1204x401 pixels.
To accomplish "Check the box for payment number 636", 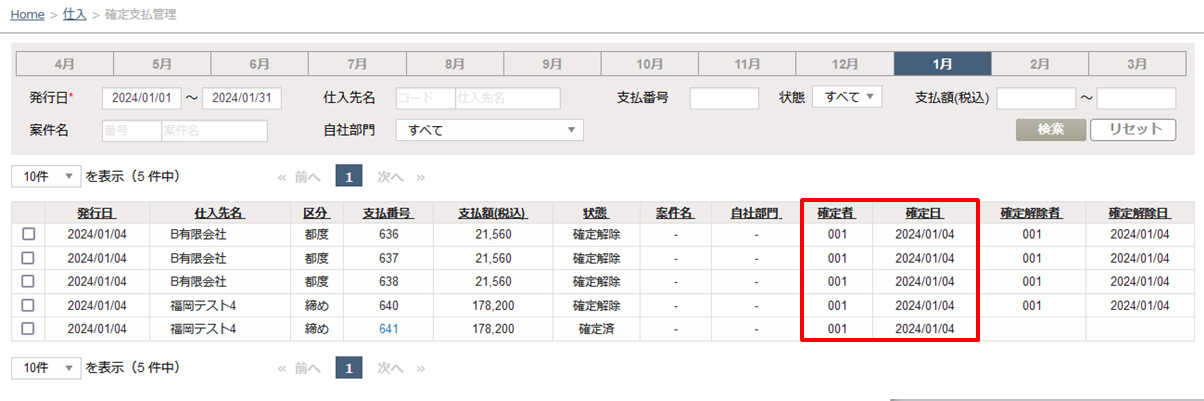I will tap(28, 234).
